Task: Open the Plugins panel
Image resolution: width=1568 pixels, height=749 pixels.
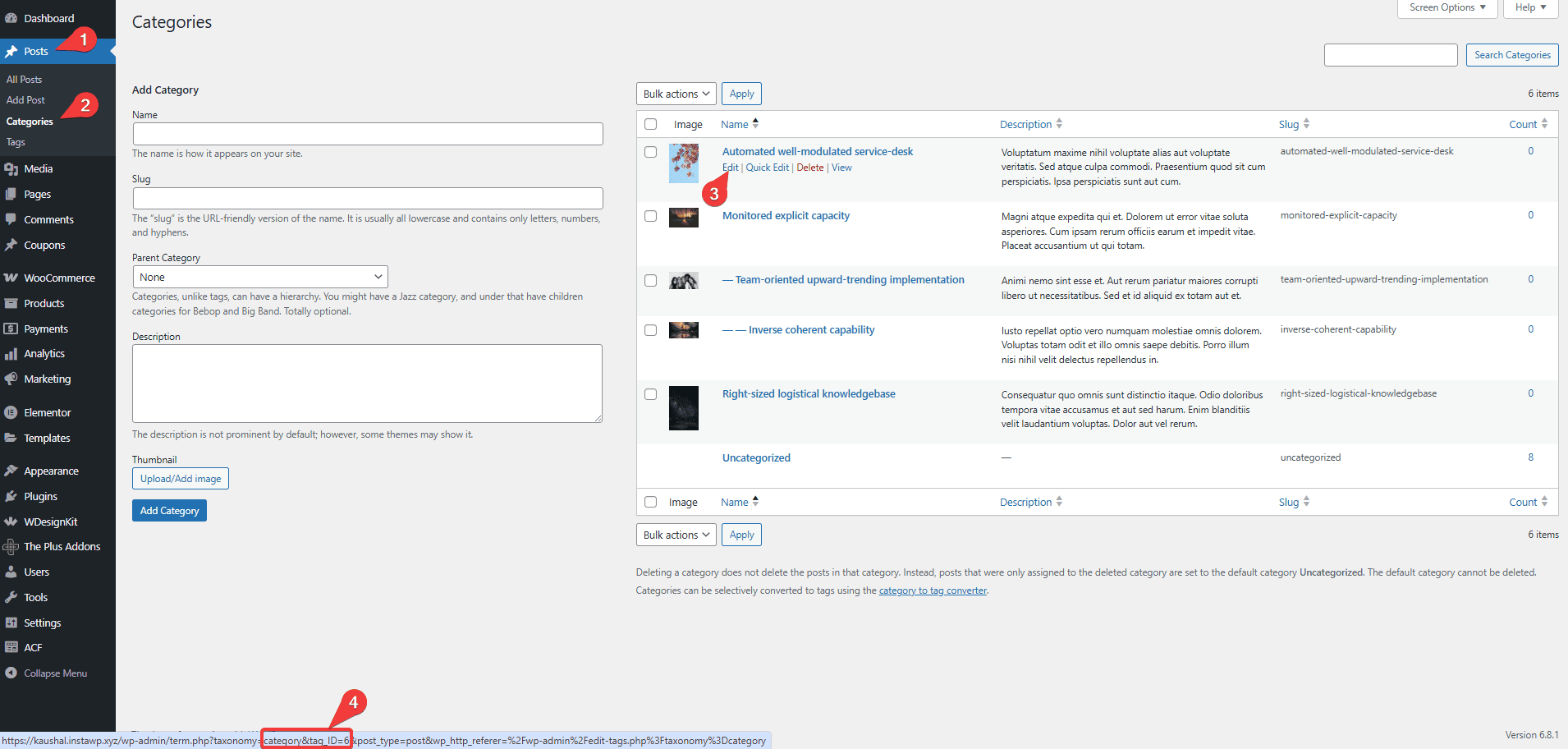Action: [39, 496]
